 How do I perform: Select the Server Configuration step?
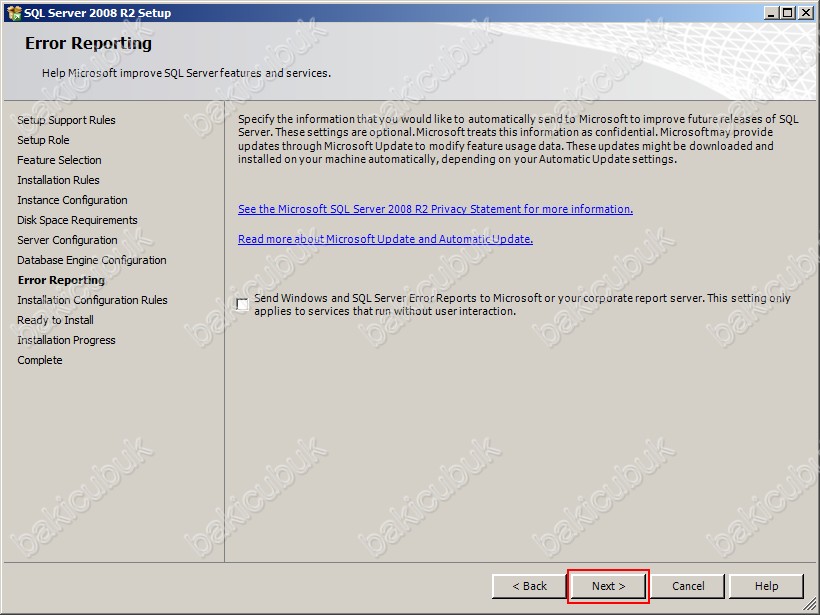pyautogui.click(x=67, y=240)
